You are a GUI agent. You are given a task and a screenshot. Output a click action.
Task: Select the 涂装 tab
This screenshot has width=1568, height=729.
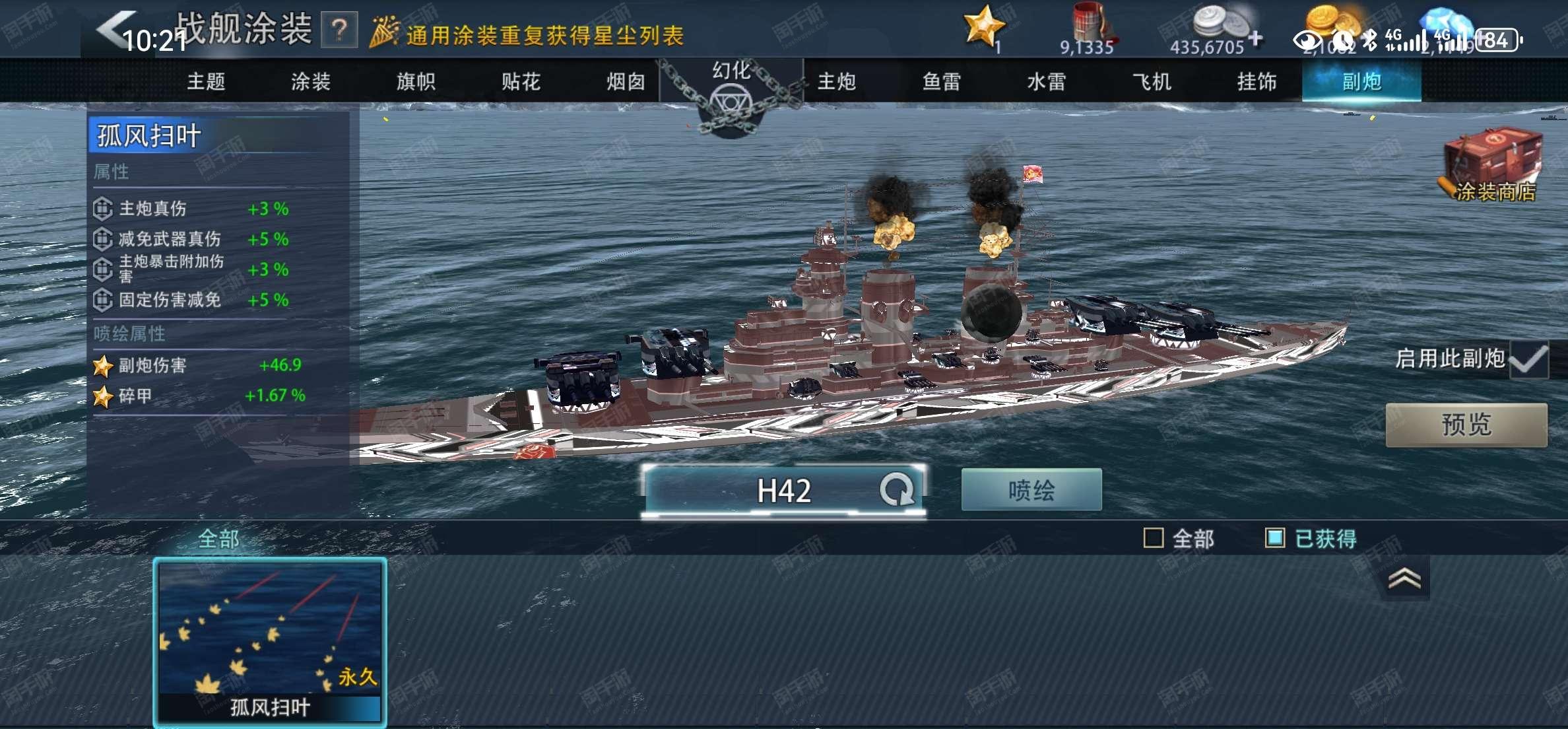click(311, 82)
